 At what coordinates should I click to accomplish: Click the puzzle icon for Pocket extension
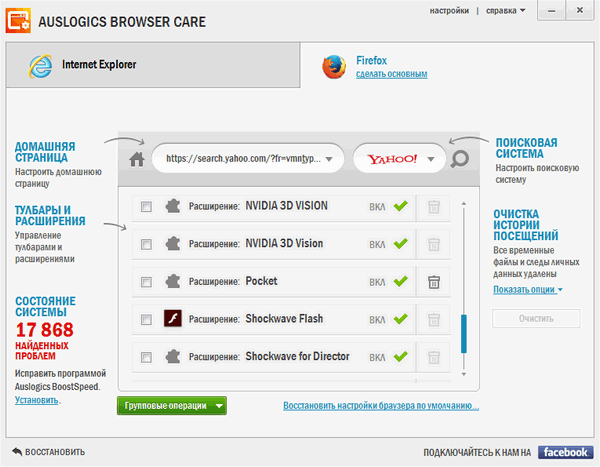(x=173, y=282)
